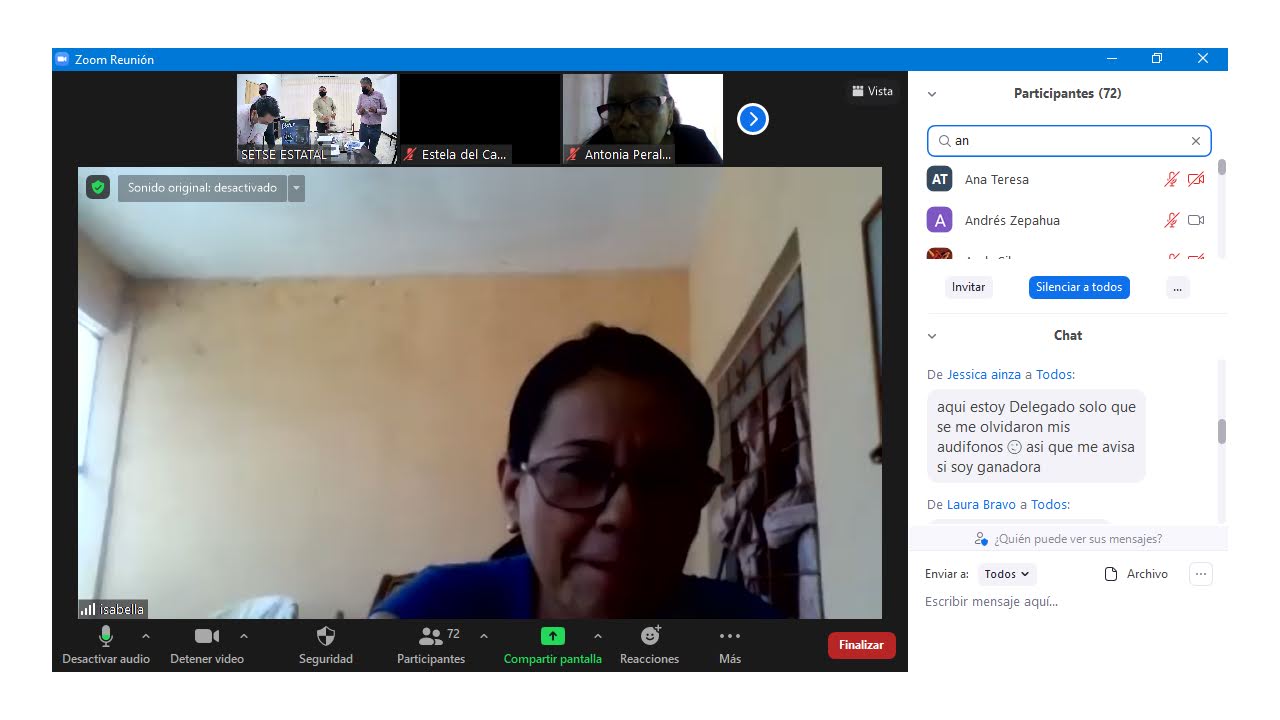Toggle Andrés Zepahua's camera icon
This screenshot has height=720, width=1280.
pos(1196,220)
